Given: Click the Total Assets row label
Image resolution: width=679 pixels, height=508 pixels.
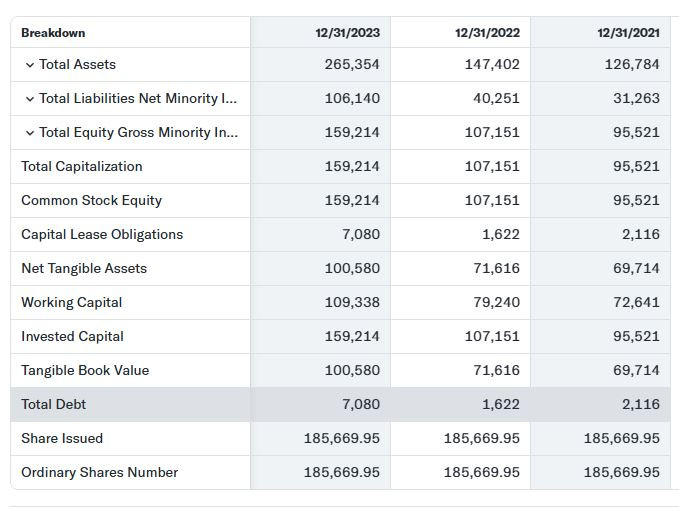Looking at the screenshot, I should [78, 65].
